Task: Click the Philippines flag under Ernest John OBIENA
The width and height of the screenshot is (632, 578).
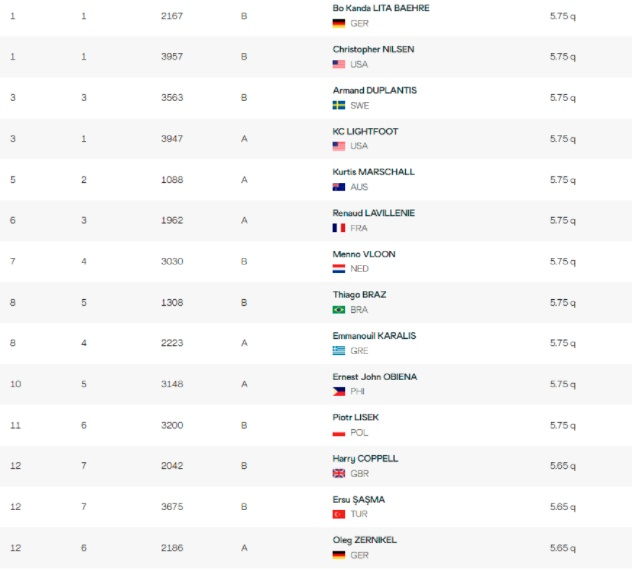Action: [x=339, y=391]
